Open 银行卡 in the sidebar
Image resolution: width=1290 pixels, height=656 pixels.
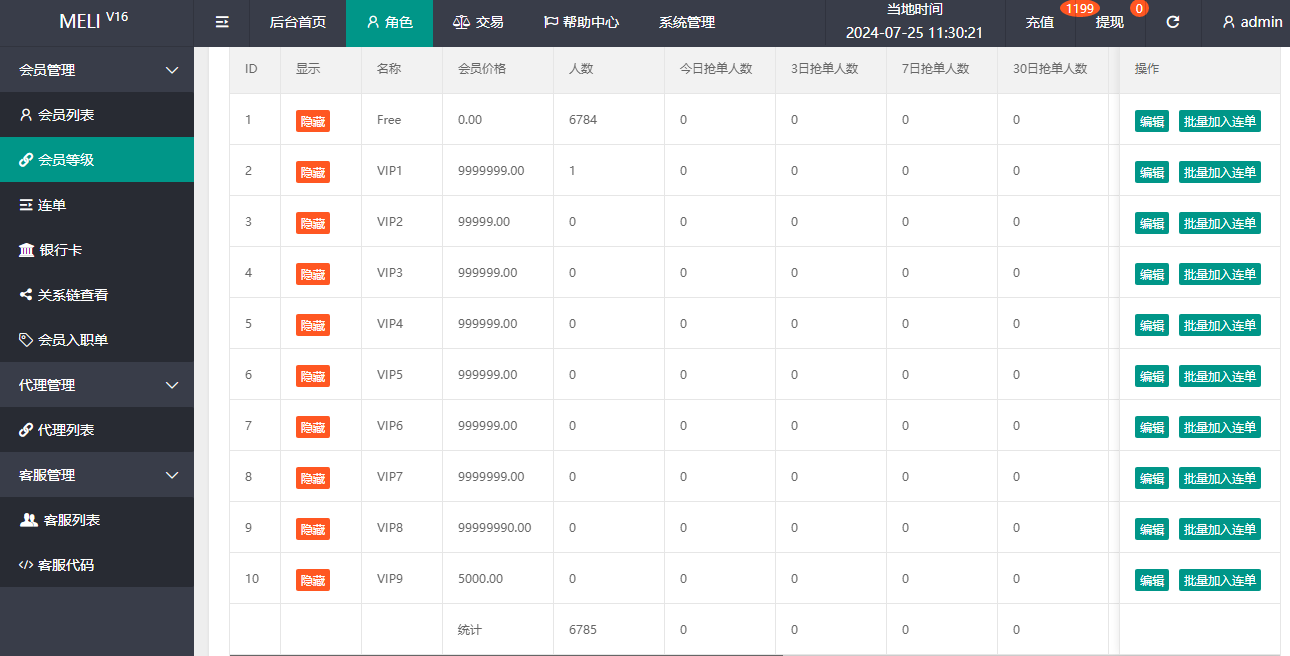click(x=97, y=250)
